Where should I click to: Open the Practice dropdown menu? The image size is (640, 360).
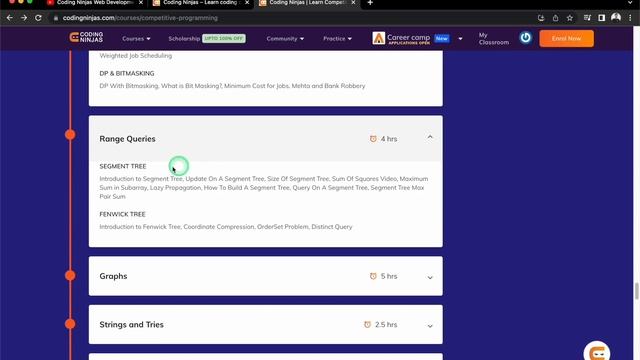tap(337, 38)
